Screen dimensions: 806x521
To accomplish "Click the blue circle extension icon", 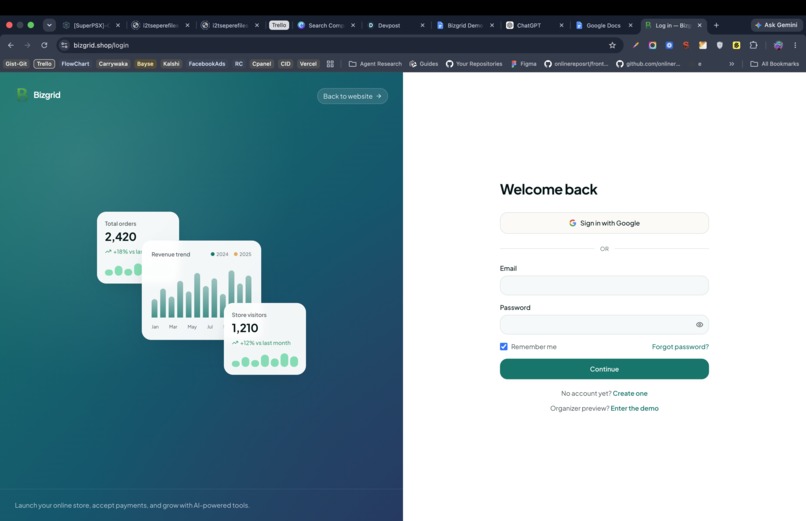I will (x=669, y=45).
